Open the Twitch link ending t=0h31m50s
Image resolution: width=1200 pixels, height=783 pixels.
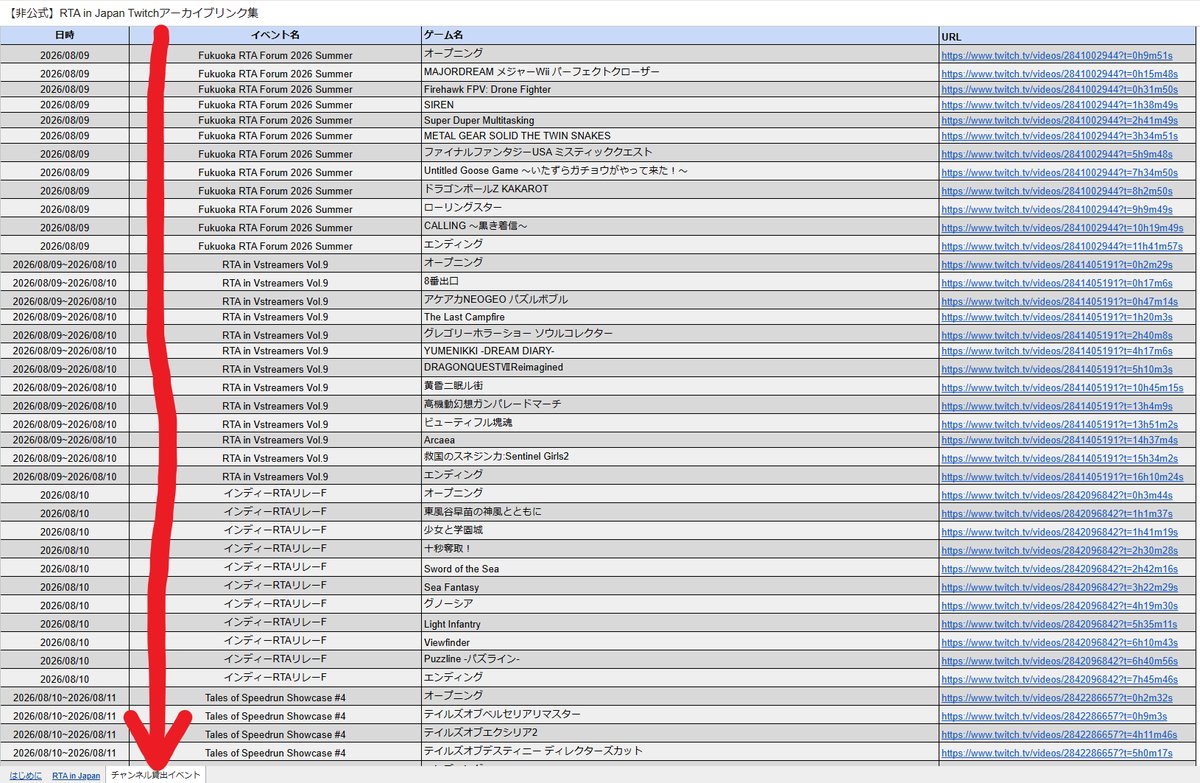tap(1059, 90)
